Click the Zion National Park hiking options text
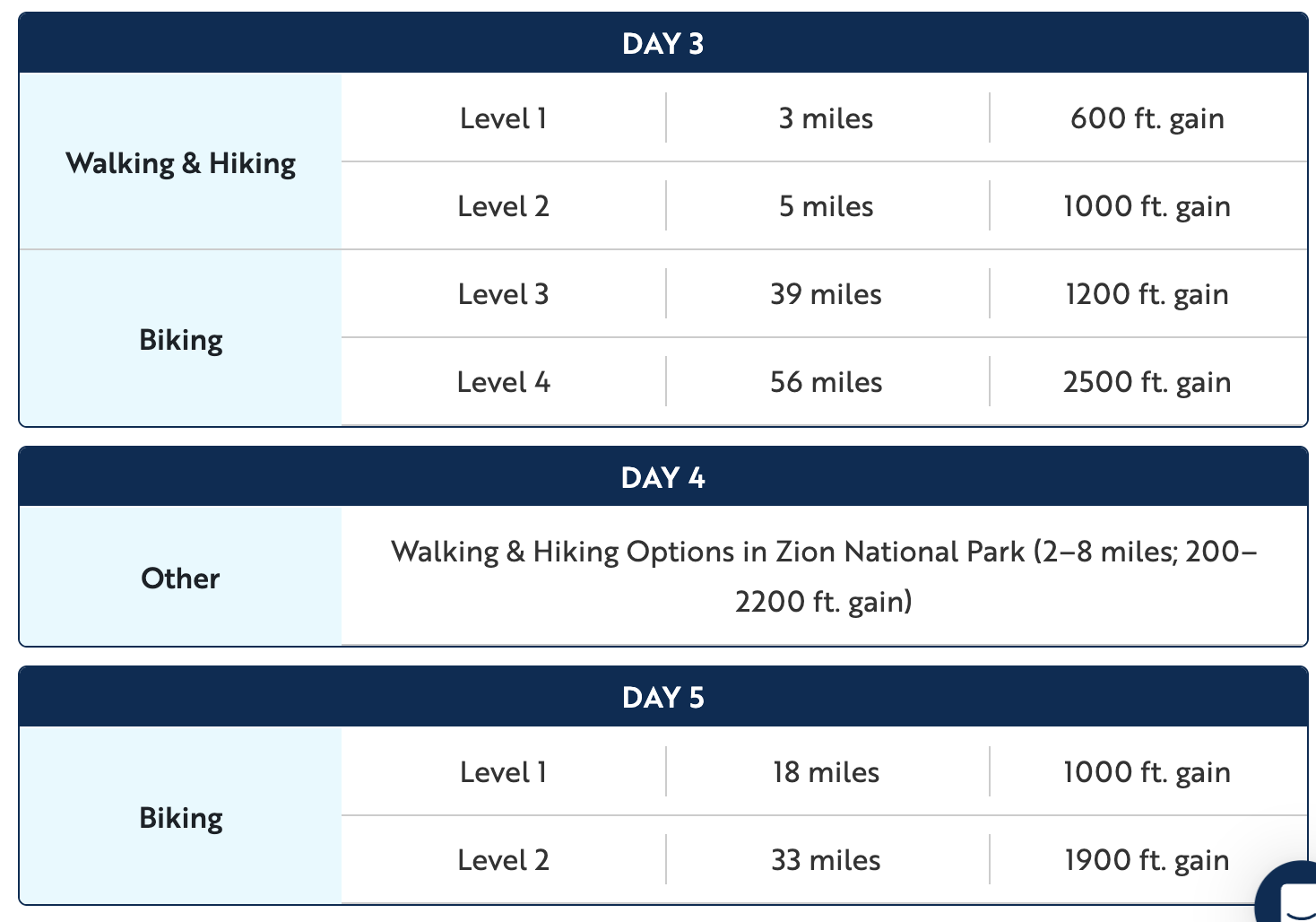This screenshot has height=922, width=1316. pos(824,576)
